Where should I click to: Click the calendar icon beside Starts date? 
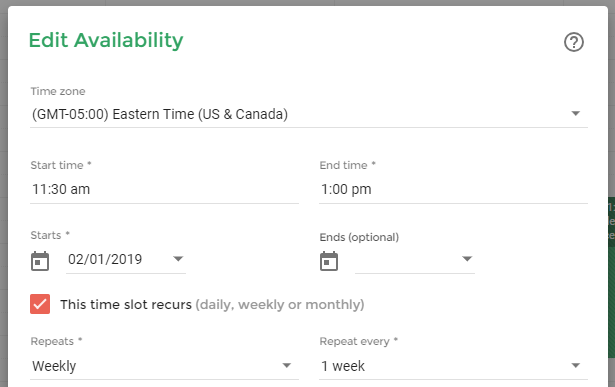[x=40, y=261]
